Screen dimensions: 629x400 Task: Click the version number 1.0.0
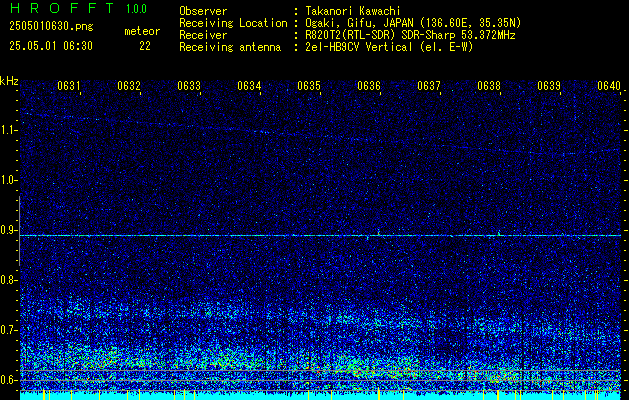pyautogui.click(x=136, y=9)
